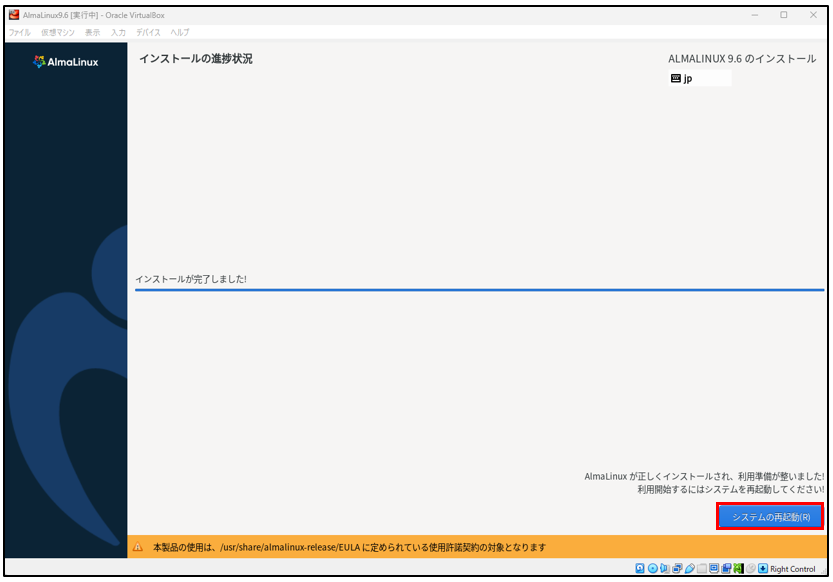Click the completed installation progress bar
This screenshot has width=833, height=582.
coord(478,290)
